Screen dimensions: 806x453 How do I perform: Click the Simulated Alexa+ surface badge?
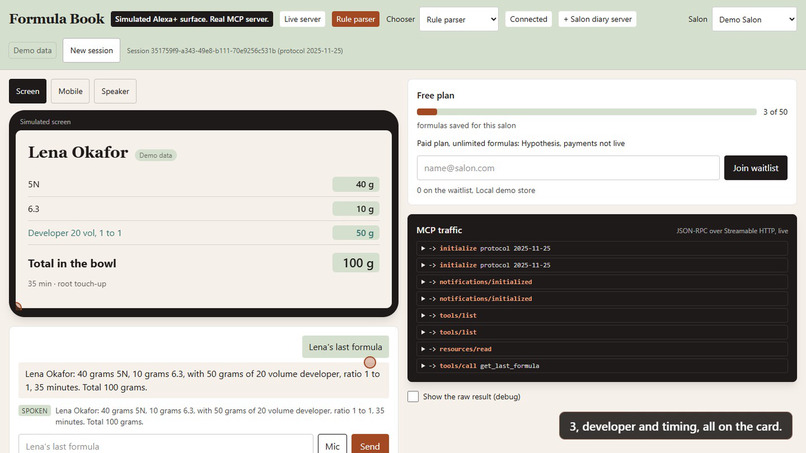coord(192,19)
